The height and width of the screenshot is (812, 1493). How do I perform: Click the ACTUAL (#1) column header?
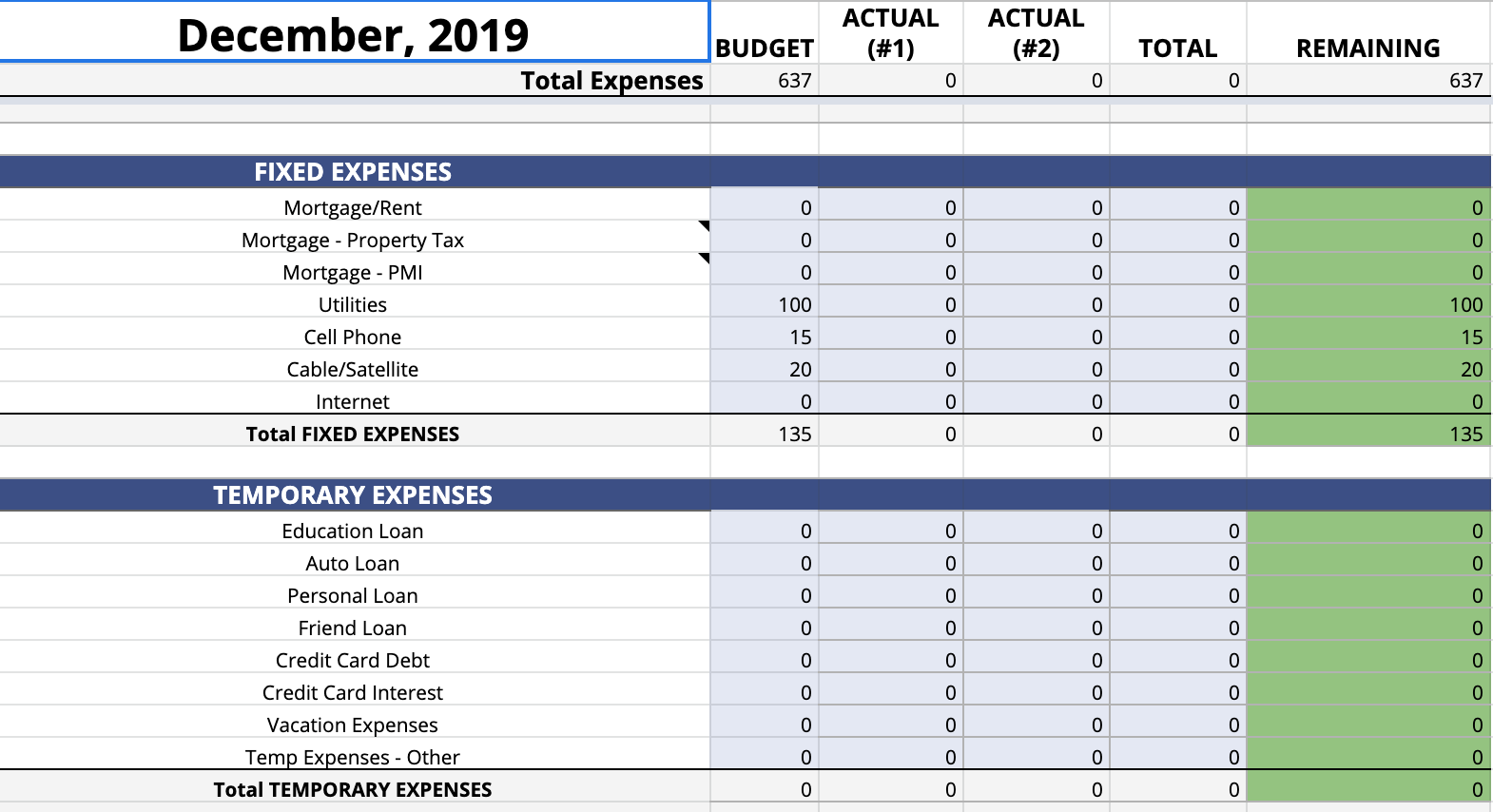tap(891, 33)
